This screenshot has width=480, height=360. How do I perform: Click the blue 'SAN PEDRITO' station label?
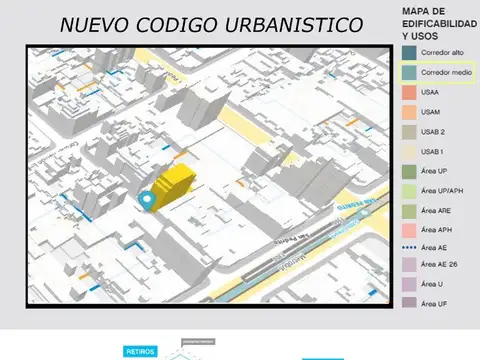[357, 204]
